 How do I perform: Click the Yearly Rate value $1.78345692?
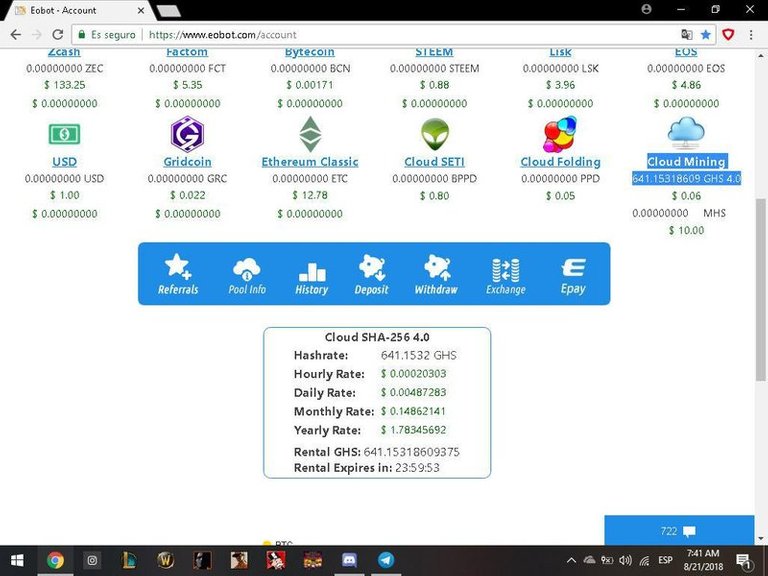tap(413, 430)
